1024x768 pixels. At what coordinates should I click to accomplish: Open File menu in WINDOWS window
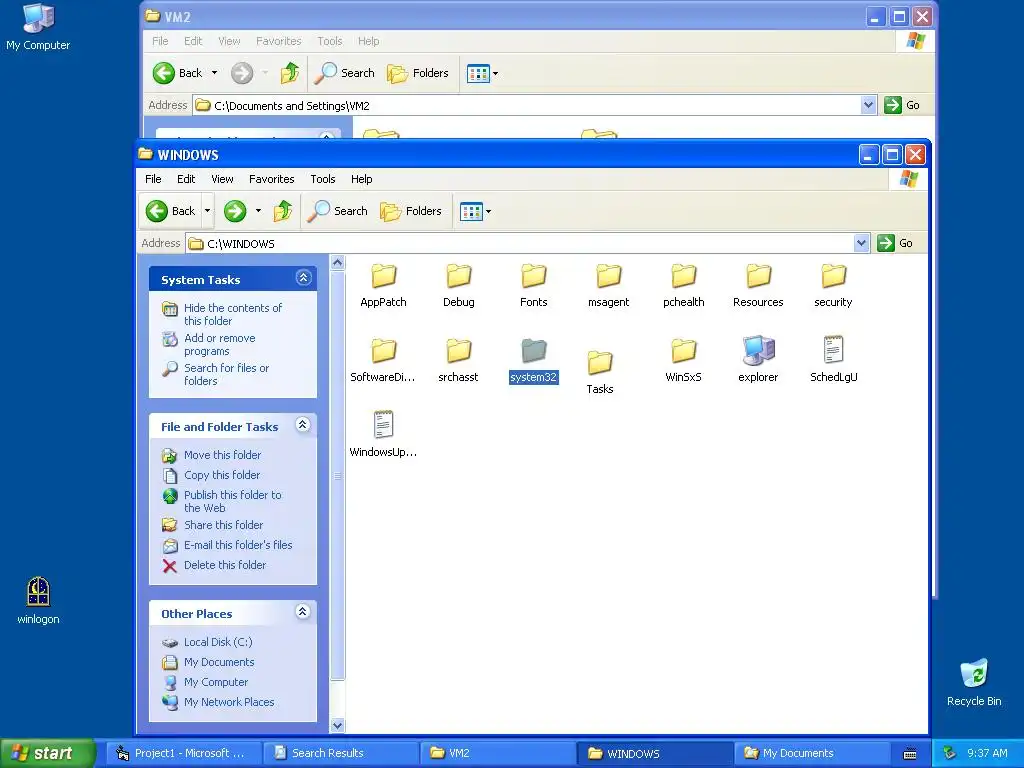(153, 179)
